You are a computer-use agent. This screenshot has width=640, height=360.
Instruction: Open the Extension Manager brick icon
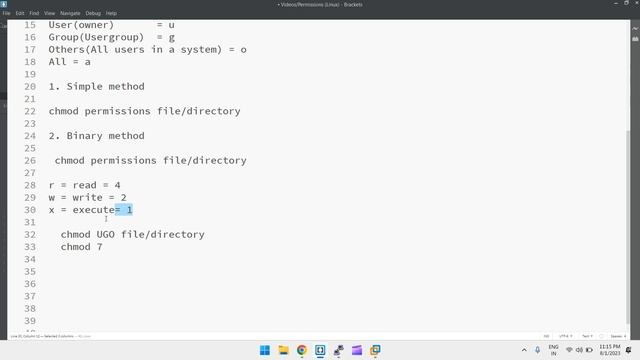(635, 39)
